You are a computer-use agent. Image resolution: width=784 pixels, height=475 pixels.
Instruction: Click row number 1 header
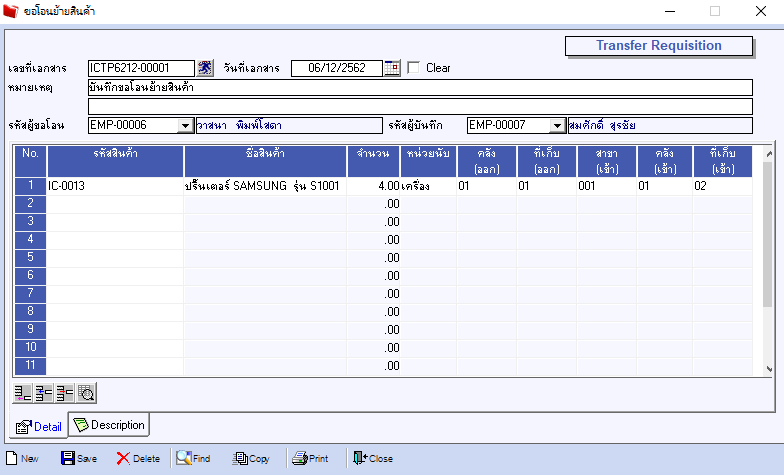coord(30,186)
